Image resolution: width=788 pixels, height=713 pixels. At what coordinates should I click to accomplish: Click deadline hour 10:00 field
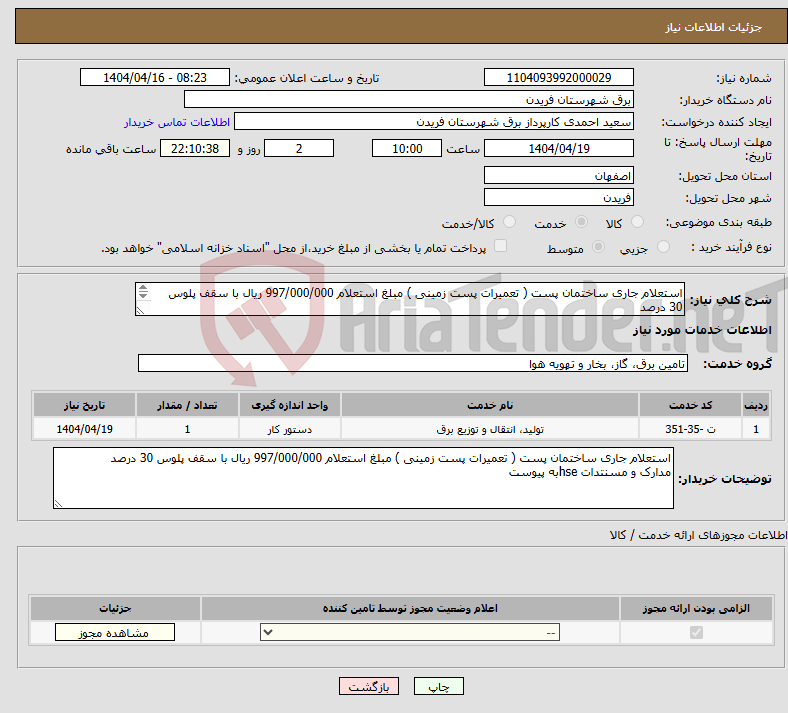pyautogui.click(x=407, y=148)
